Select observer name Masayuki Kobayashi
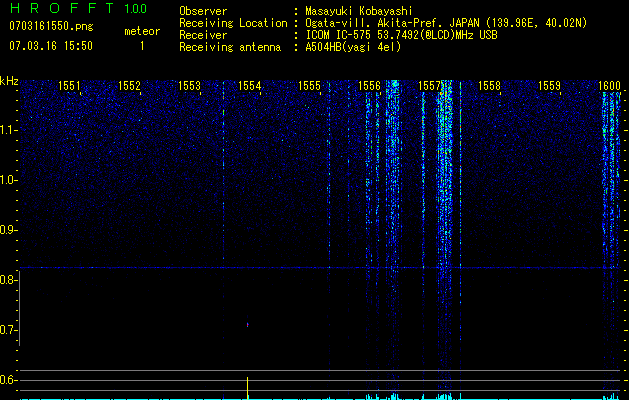Viewport: 629px width, 400px height. point(359,11)
